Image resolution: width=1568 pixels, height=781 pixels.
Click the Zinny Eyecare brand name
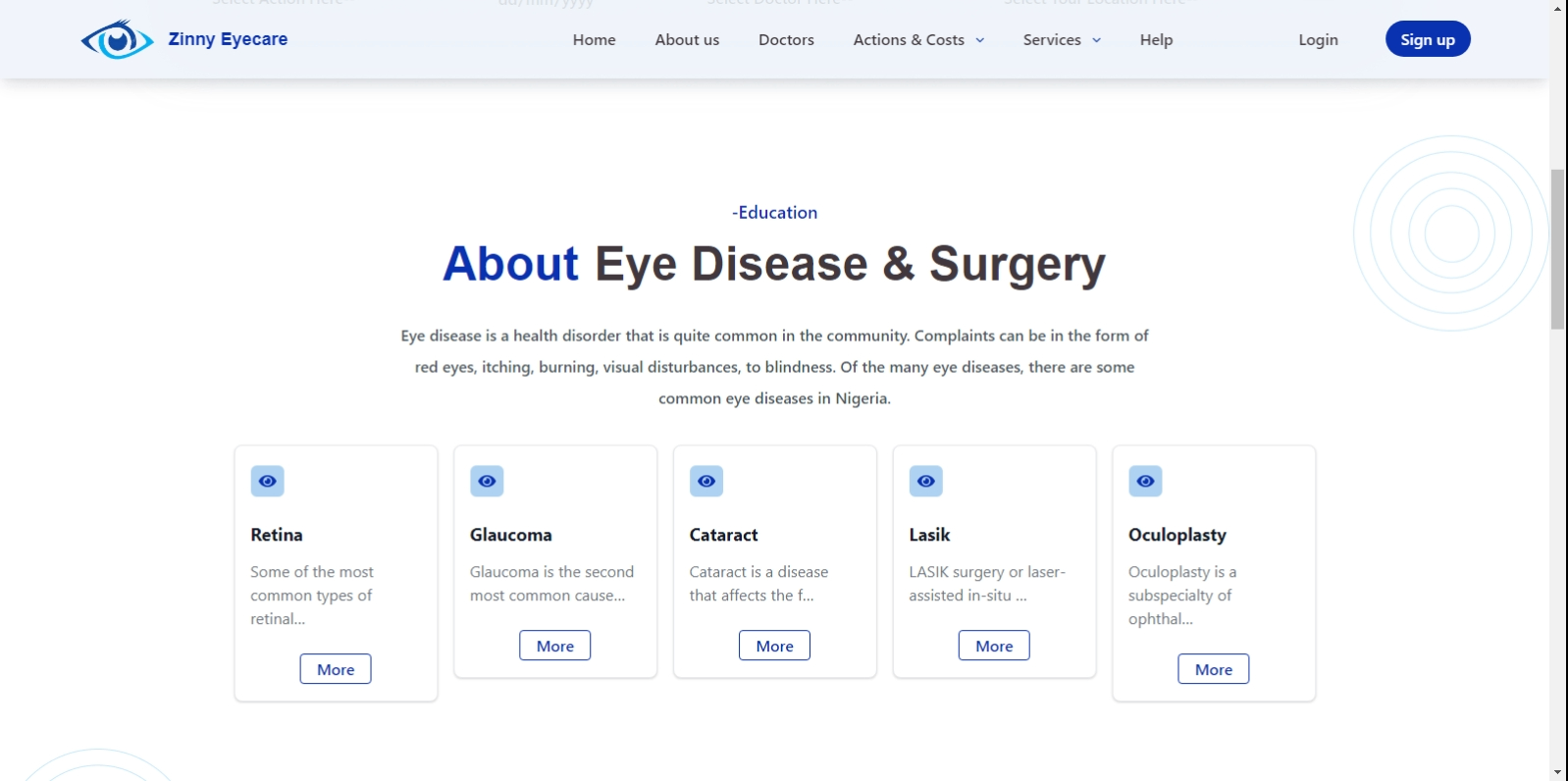[228, 39]
